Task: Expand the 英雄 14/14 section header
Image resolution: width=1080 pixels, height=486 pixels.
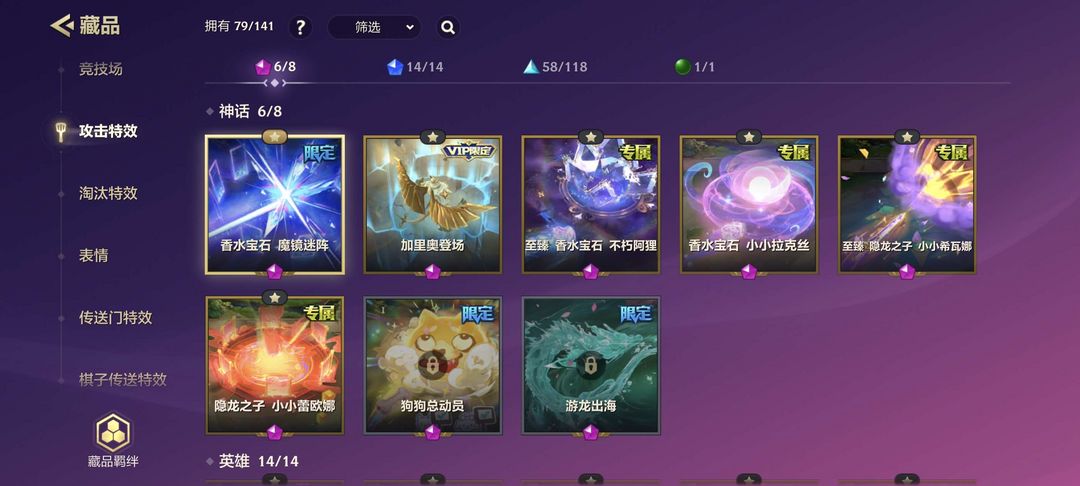Action: pyautogui.click(x=253, y=461)
